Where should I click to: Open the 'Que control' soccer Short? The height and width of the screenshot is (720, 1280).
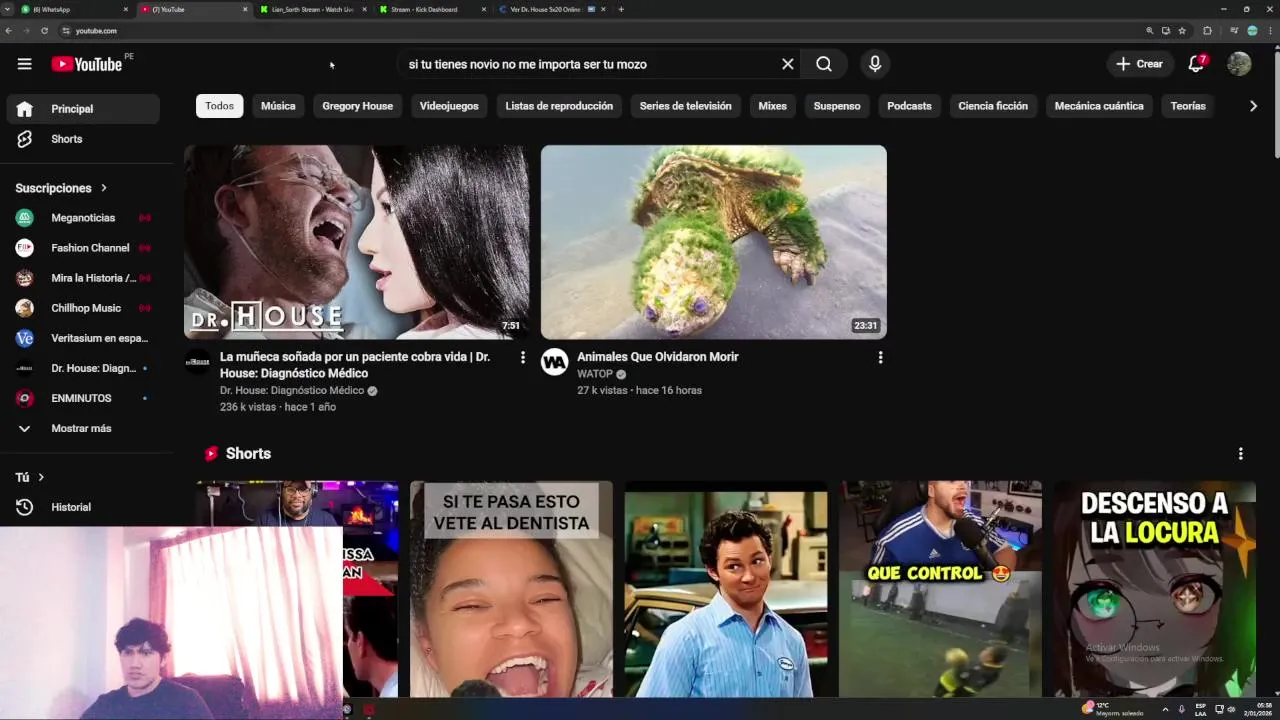940,589
